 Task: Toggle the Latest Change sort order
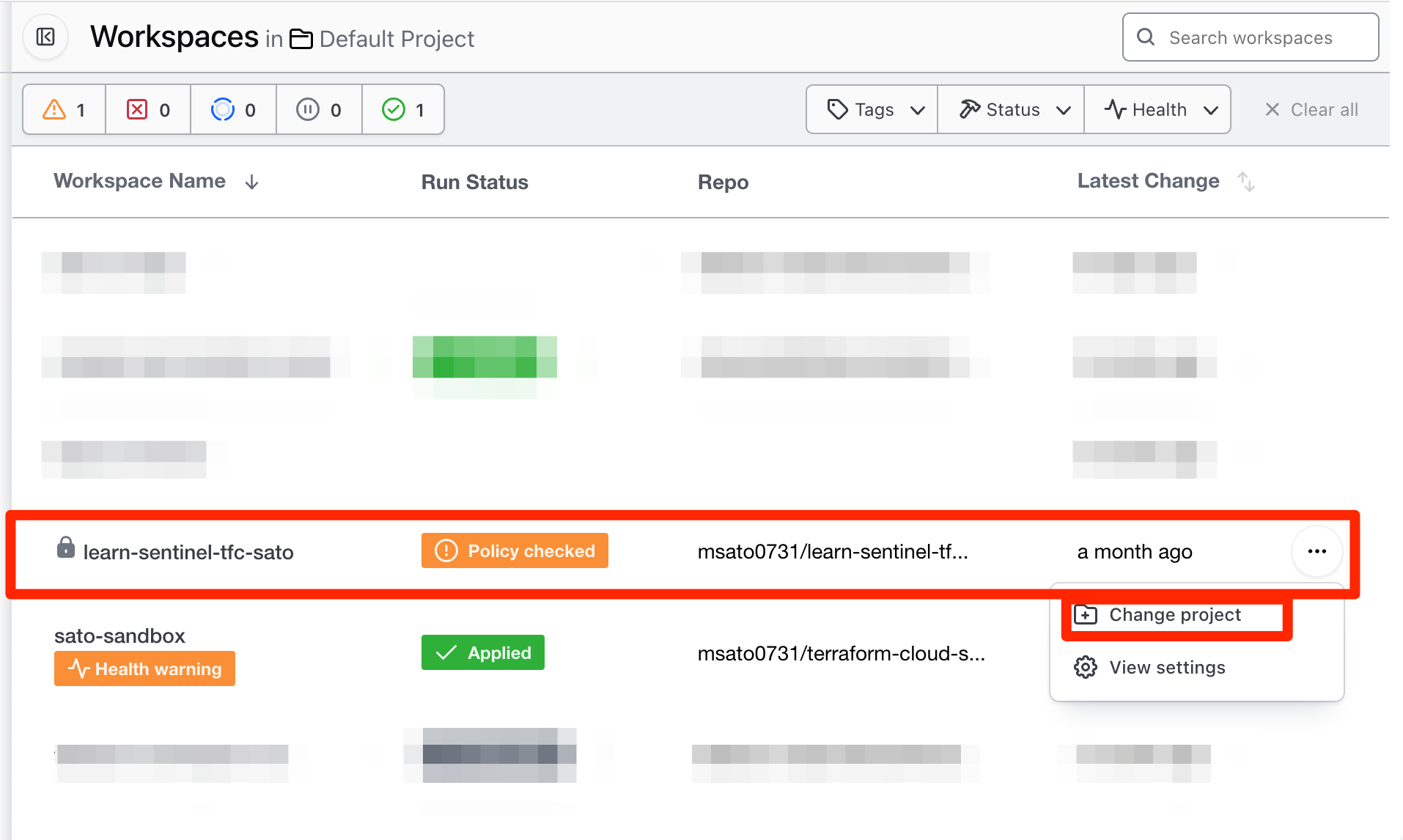(1246, 181)
